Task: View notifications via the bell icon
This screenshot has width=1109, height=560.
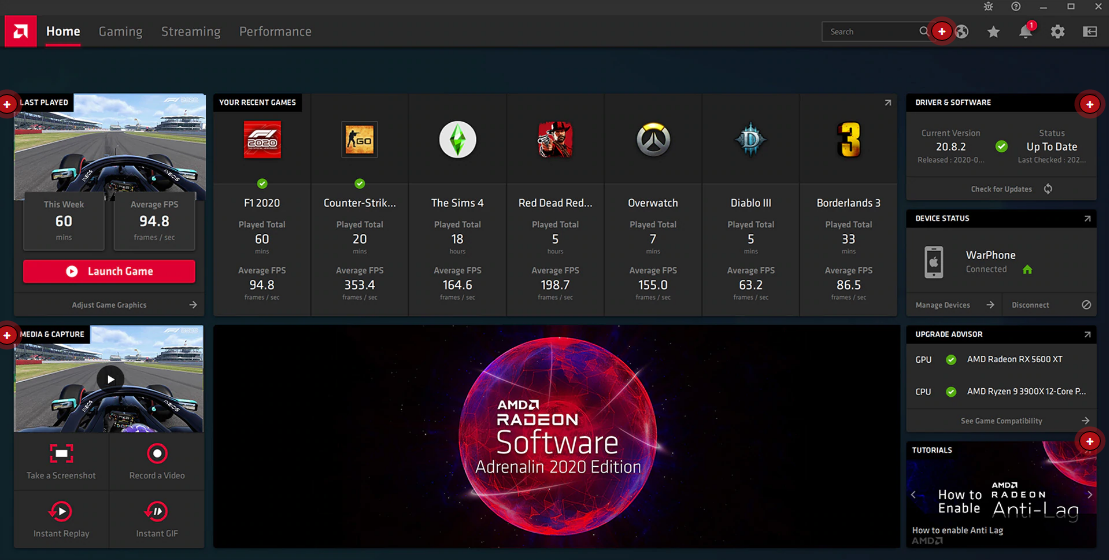Action: click(1025, 32)
